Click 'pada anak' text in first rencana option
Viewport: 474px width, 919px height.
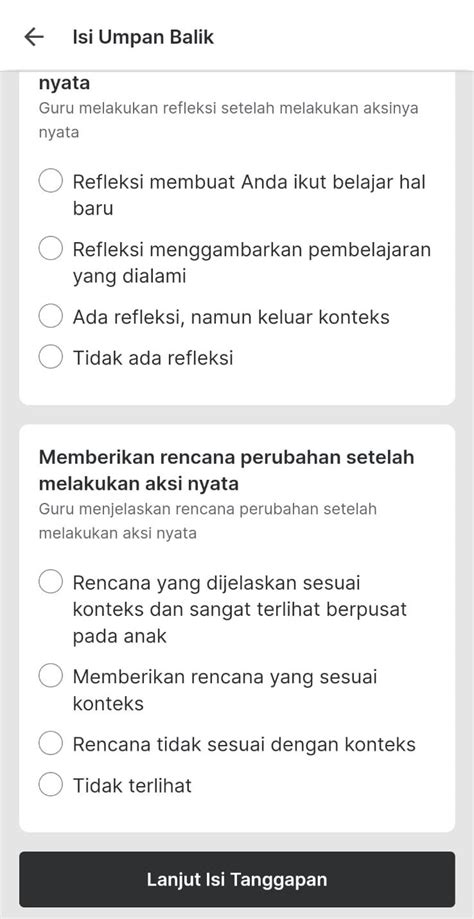point(120,636)
